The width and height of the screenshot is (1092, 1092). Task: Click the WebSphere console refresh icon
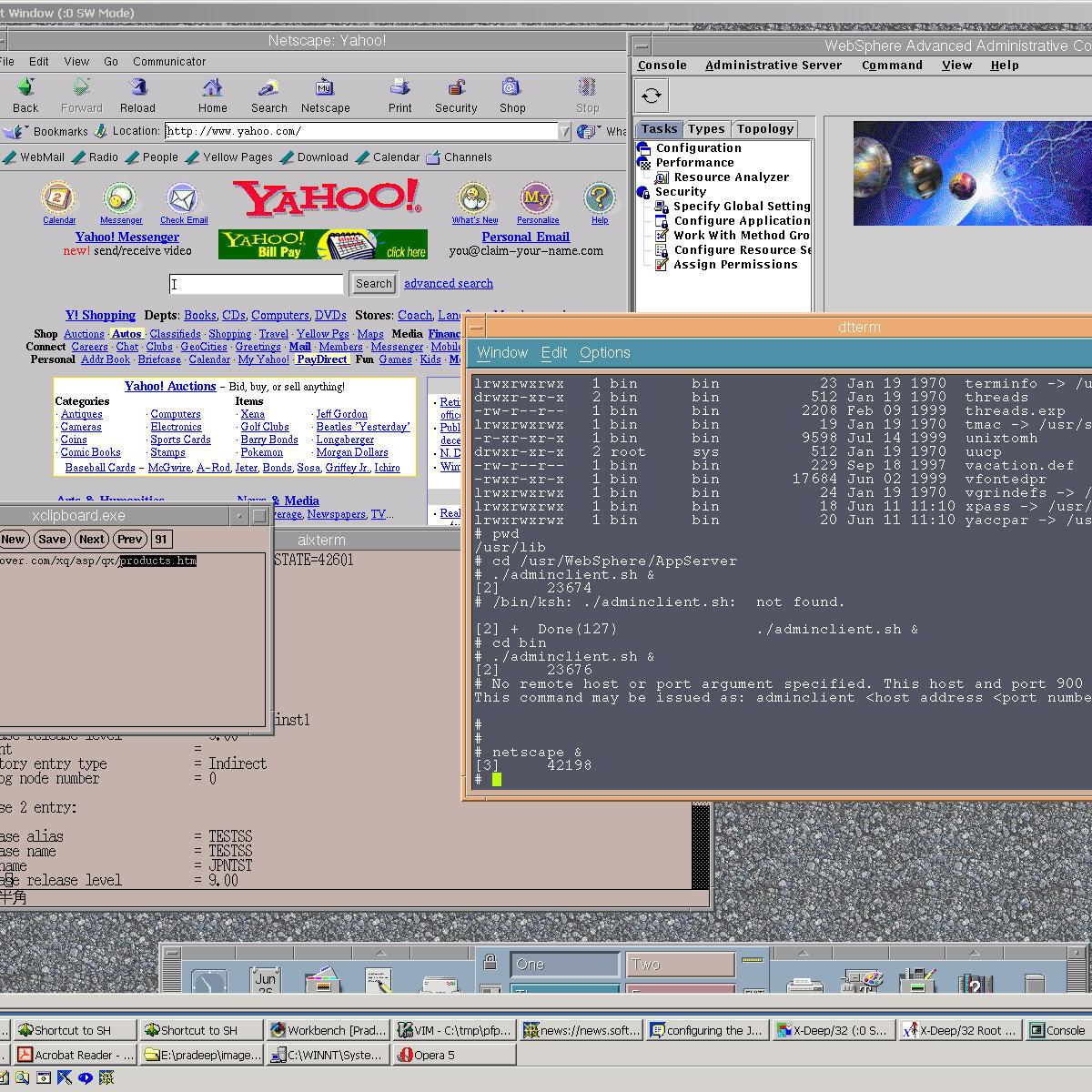(652, 96)
